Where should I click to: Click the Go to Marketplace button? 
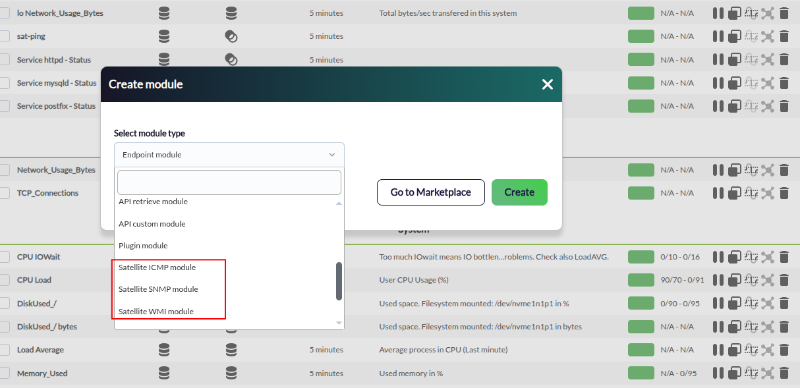coord(431,192)
